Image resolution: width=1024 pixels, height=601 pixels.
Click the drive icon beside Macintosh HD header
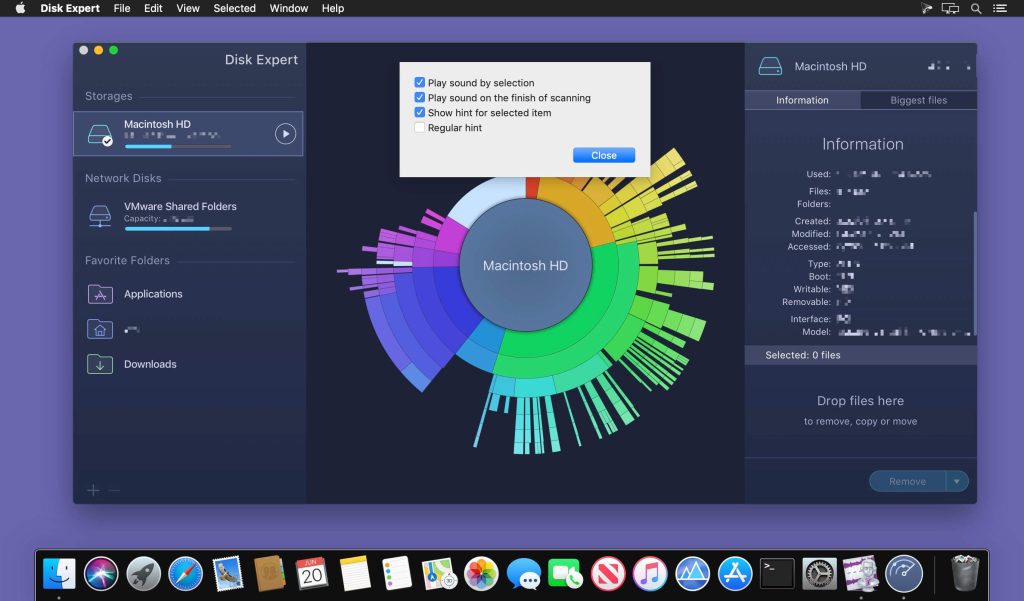770,65
